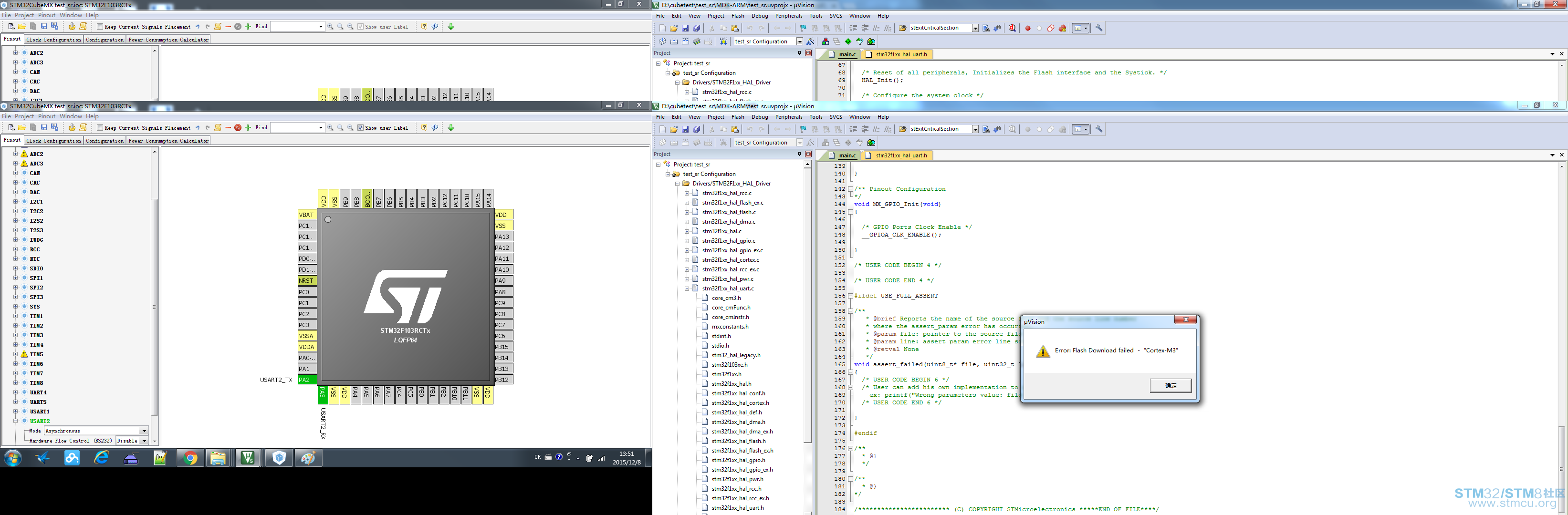Screen dimensions: 1568x515
Task: Open Options for Target in background µVision
Action: pyautogui.click(x=811, y=41)
